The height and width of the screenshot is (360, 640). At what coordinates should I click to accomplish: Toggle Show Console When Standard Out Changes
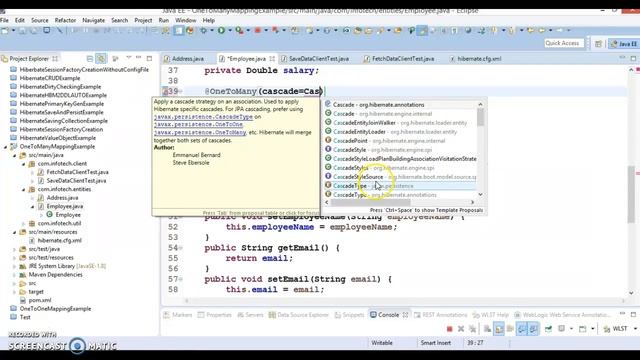pos(522,329)
